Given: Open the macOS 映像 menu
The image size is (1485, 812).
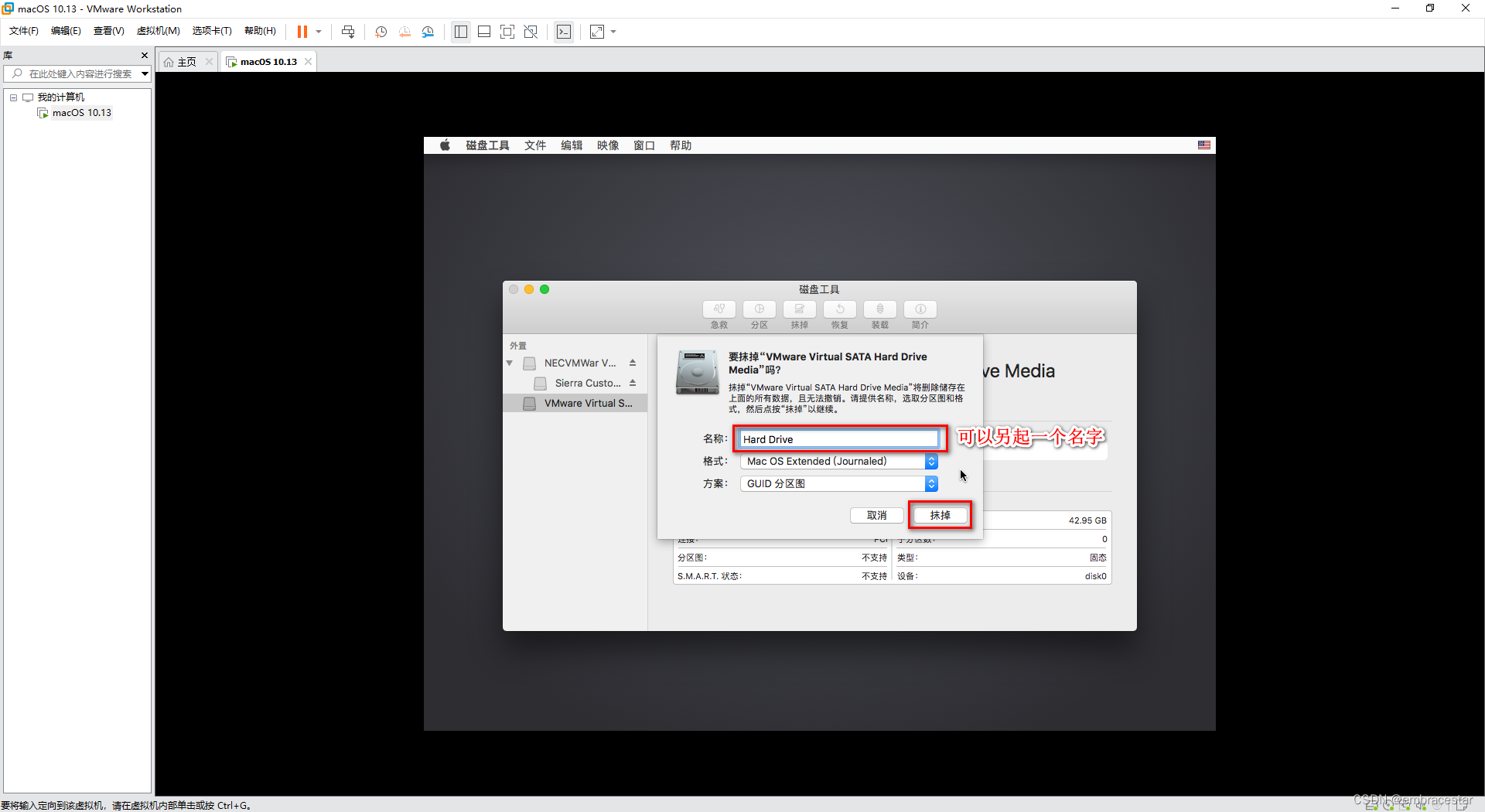Looking at the screenshot, I should (608, 145).
